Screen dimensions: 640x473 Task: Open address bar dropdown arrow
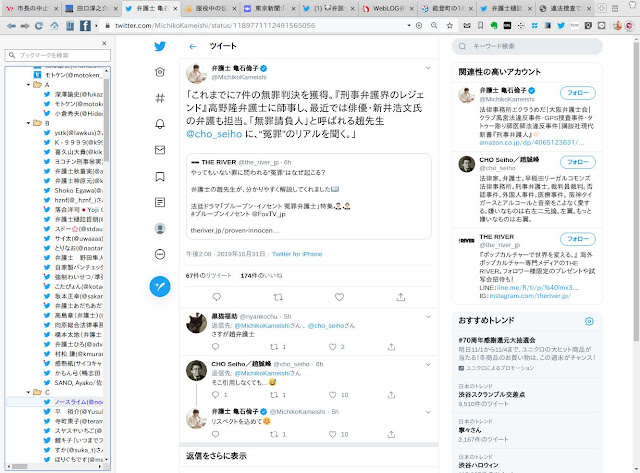[409, 26]
